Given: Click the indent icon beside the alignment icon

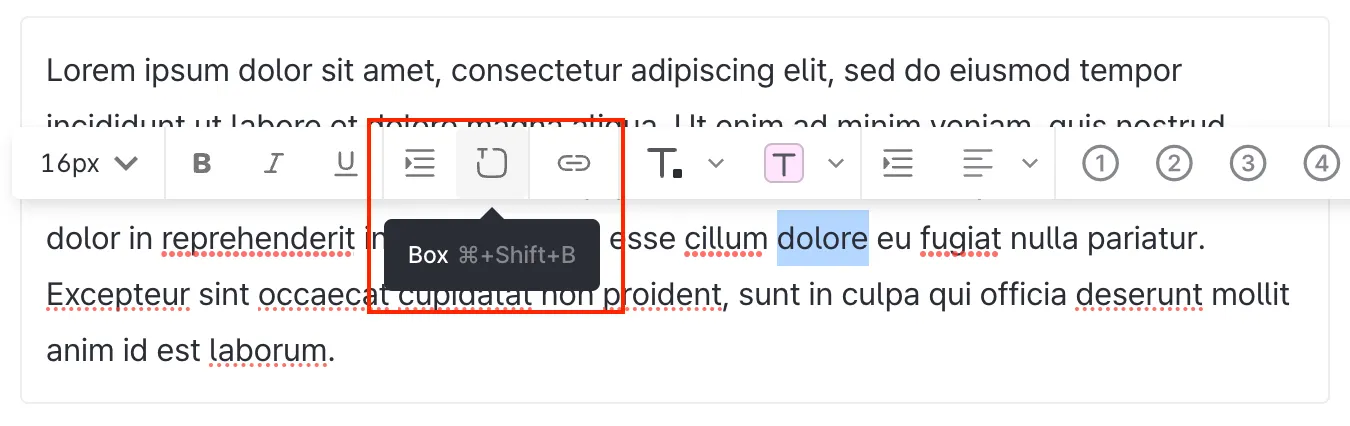Looking at the screenshot, I should coord(898,163).
